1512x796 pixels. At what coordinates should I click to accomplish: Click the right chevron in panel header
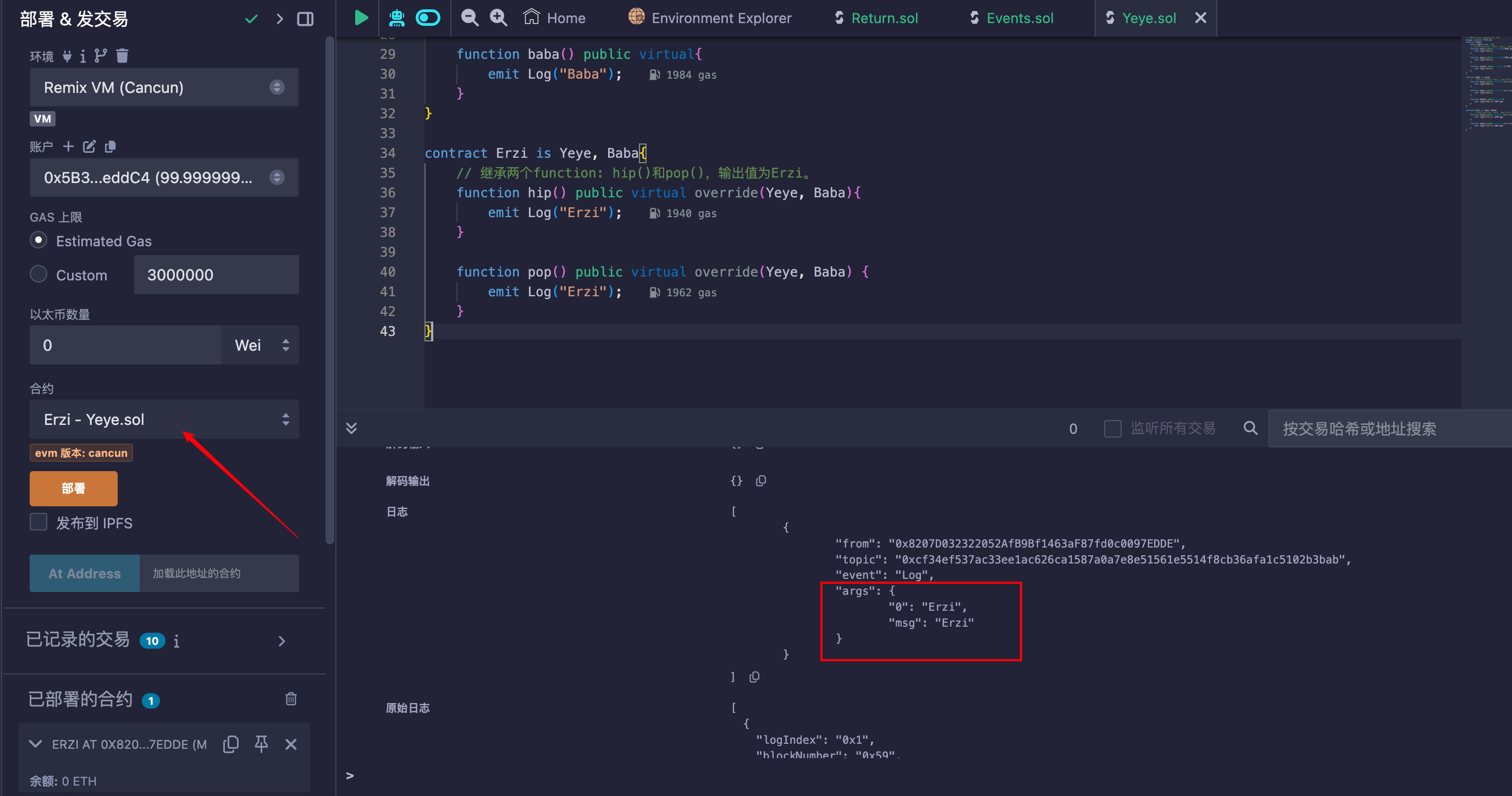coord(279,19)
